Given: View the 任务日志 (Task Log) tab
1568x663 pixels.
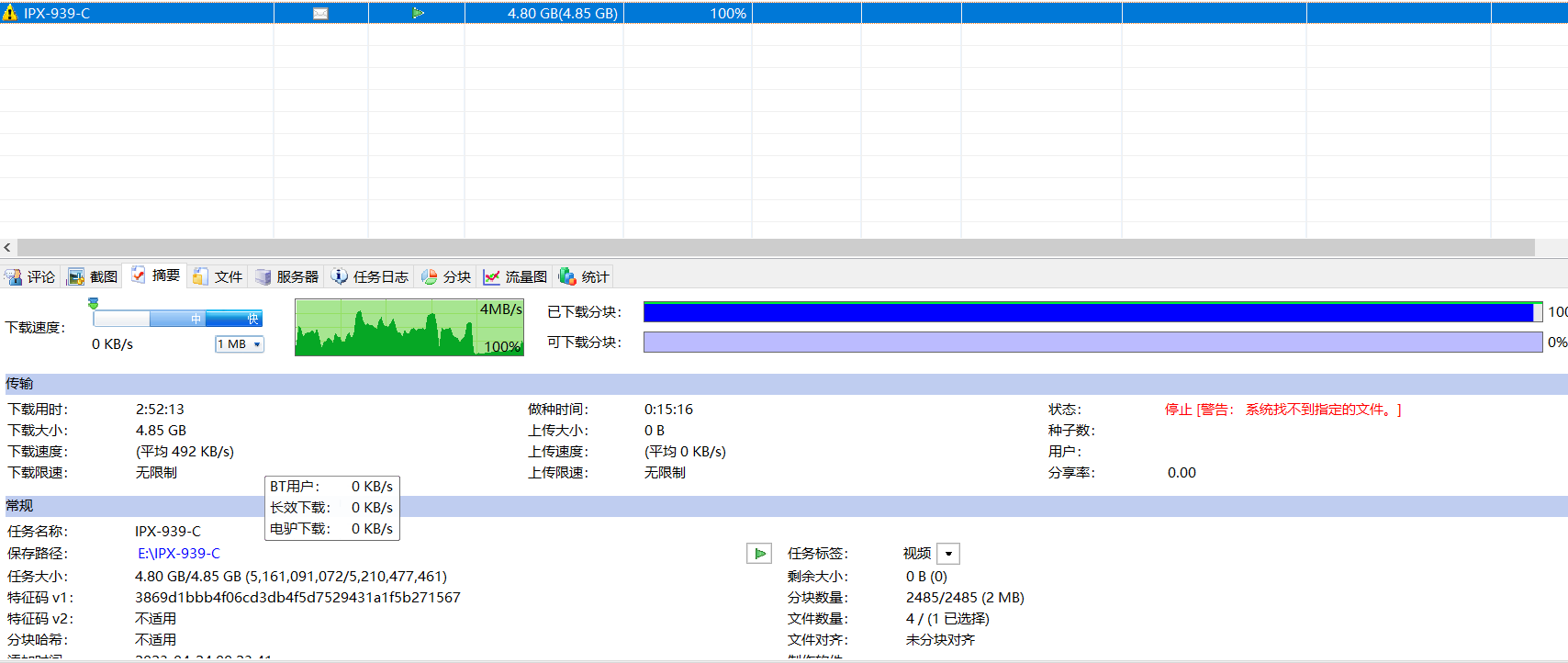Looking at the screenshot, I should click(x=370, y=276).
